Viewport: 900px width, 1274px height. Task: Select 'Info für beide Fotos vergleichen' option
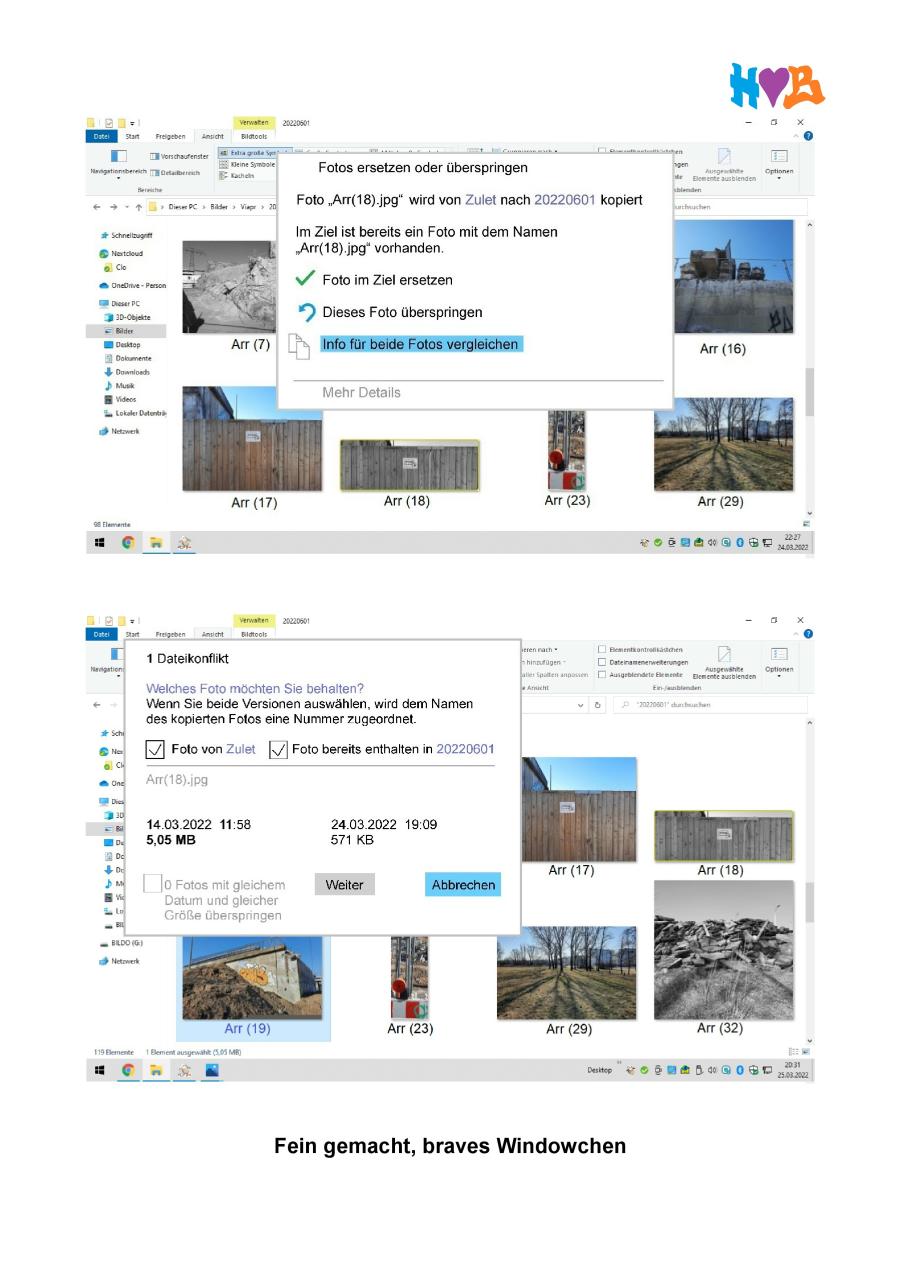[420, 344]
